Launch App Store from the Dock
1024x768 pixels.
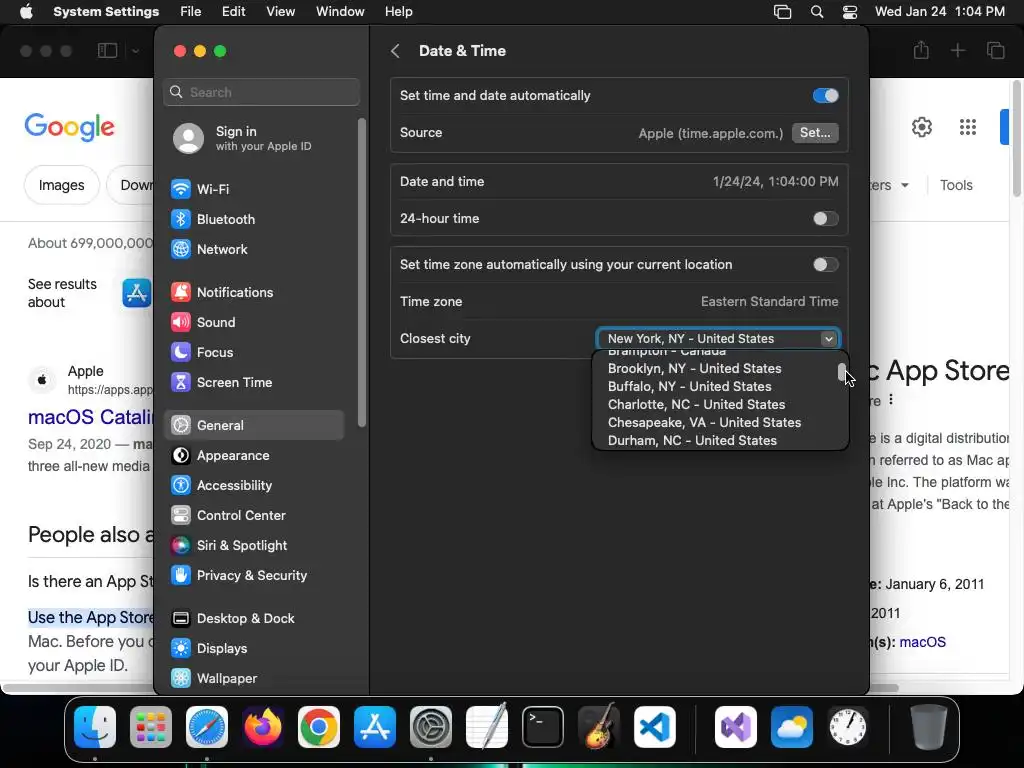coord(375,727)
